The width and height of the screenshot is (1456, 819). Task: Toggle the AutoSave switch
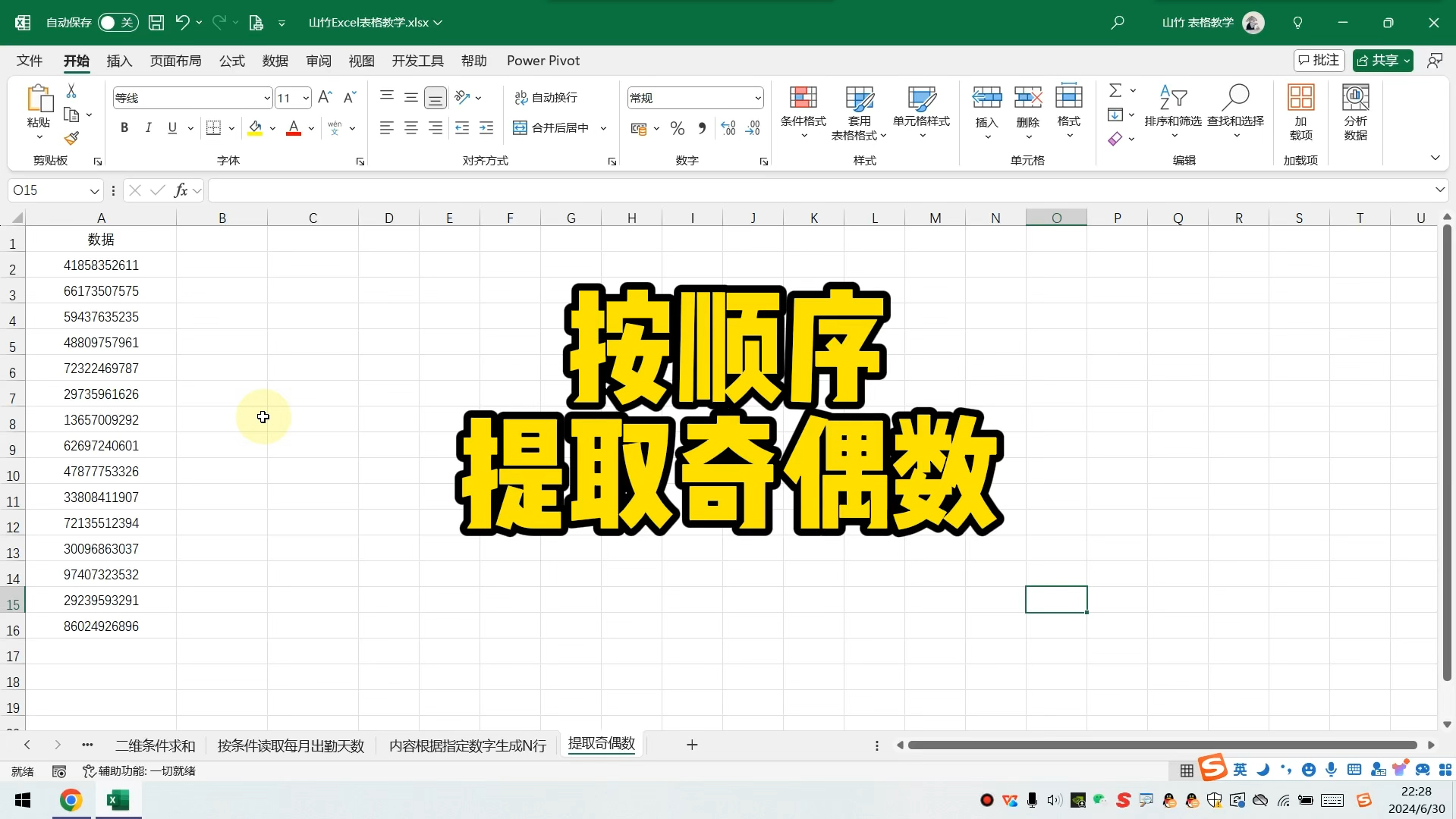click(118, 23)
